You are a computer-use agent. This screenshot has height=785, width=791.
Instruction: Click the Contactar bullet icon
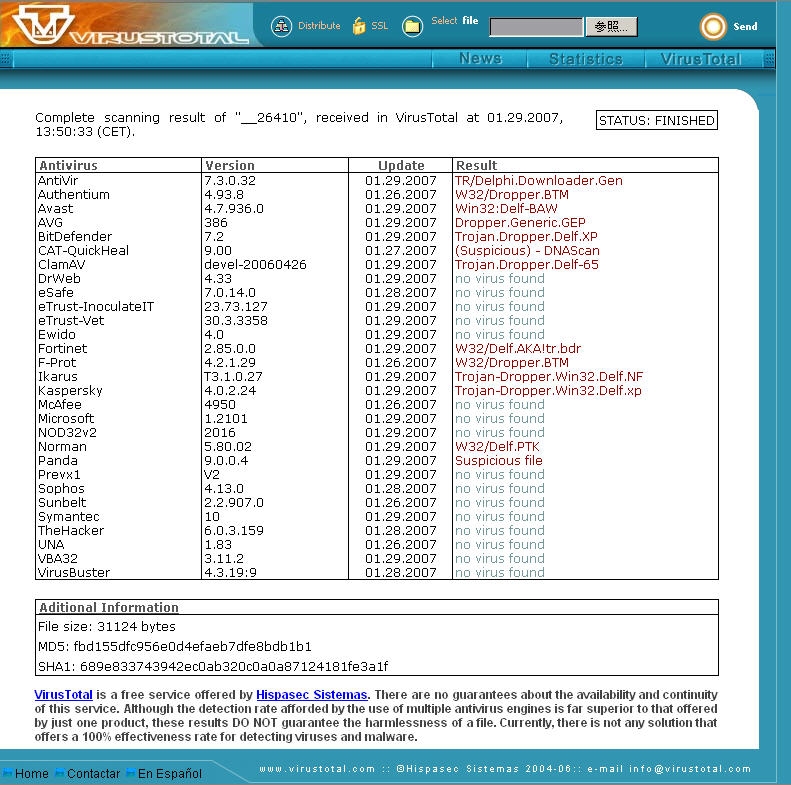[x=60, y=773]
